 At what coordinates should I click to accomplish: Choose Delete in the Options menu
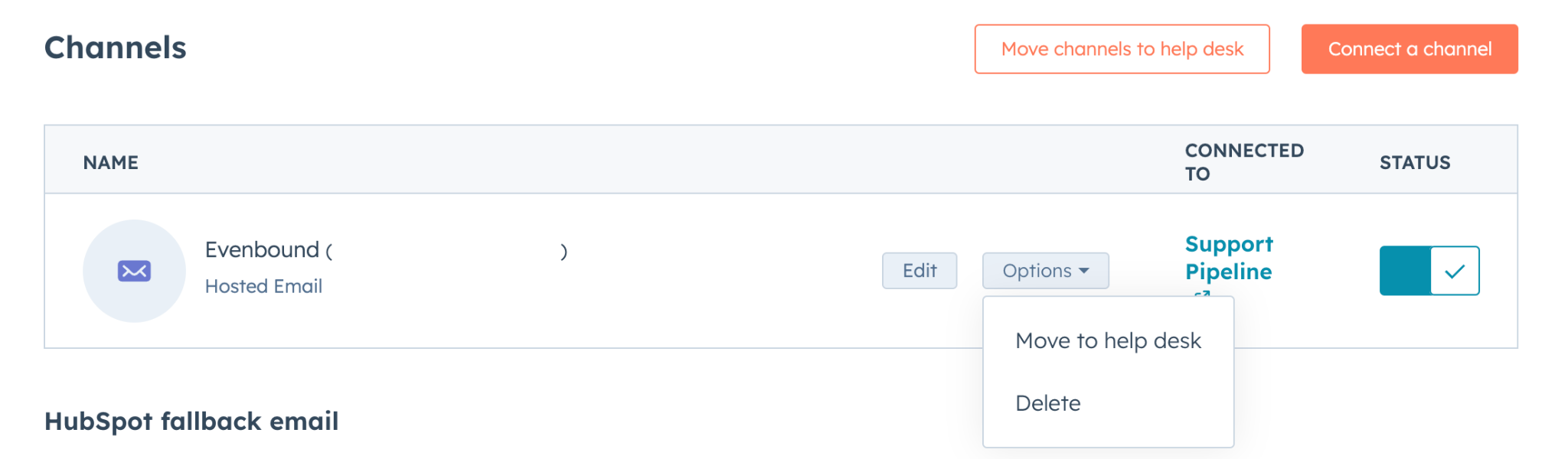pyautogui.click(x=1048, y=403)
